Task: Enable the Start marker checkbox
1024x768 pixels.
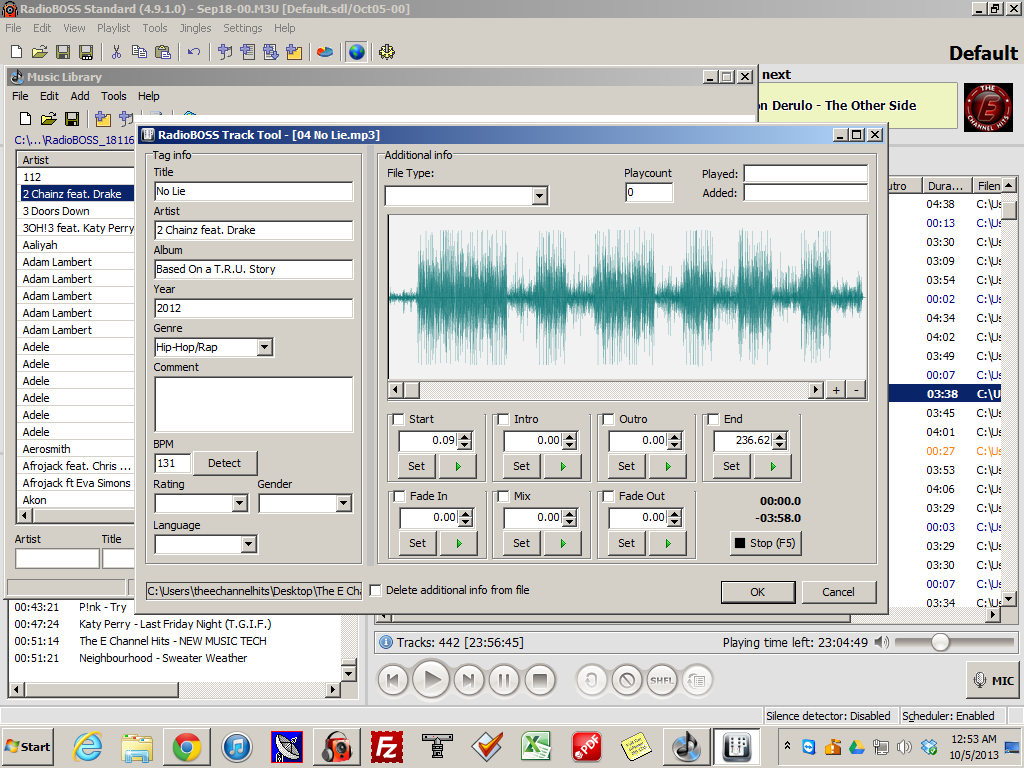Action: pyautogui.click(x=398, y=419)
